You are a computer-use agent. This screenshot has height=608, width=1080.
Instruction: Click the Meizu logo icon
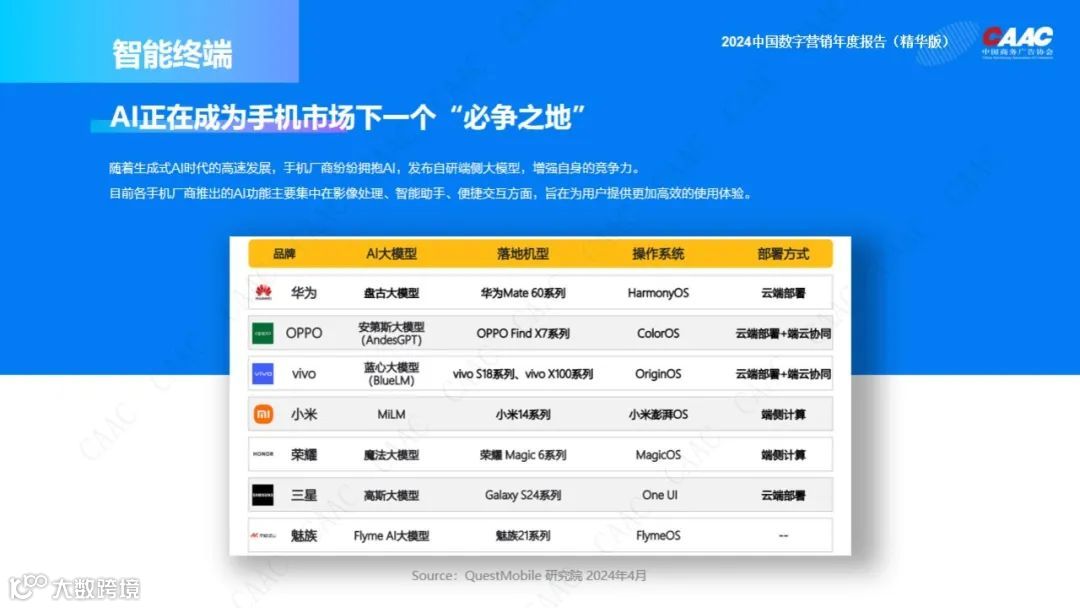262,535
